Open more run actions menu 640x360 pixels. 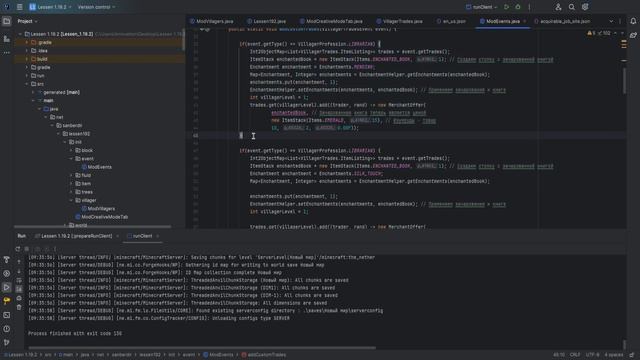529,7
